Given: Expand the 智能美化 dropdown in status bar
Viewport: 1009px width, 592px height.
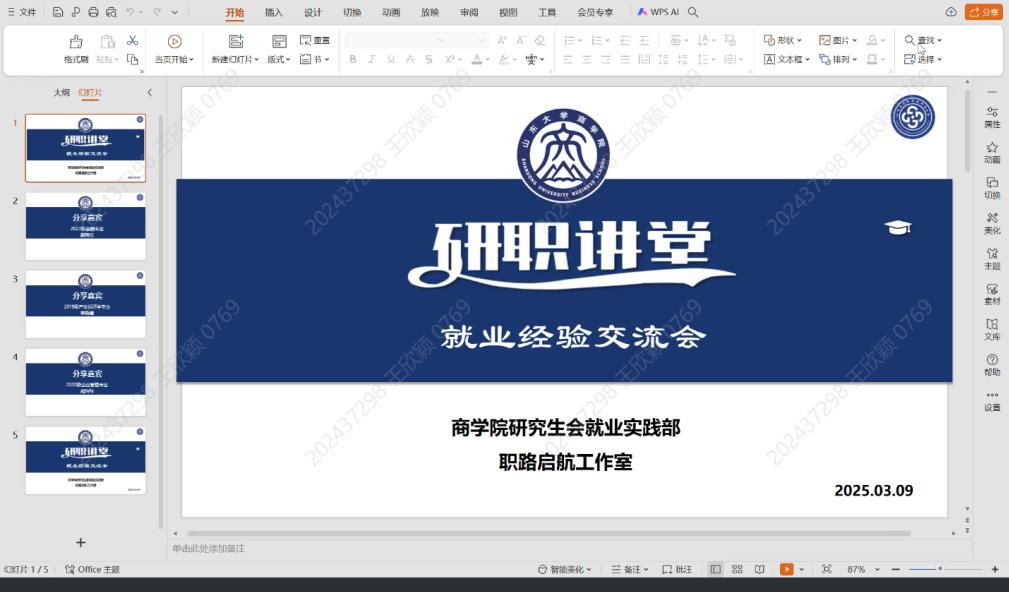Looking at the screenshot, I should pos(565,569).
